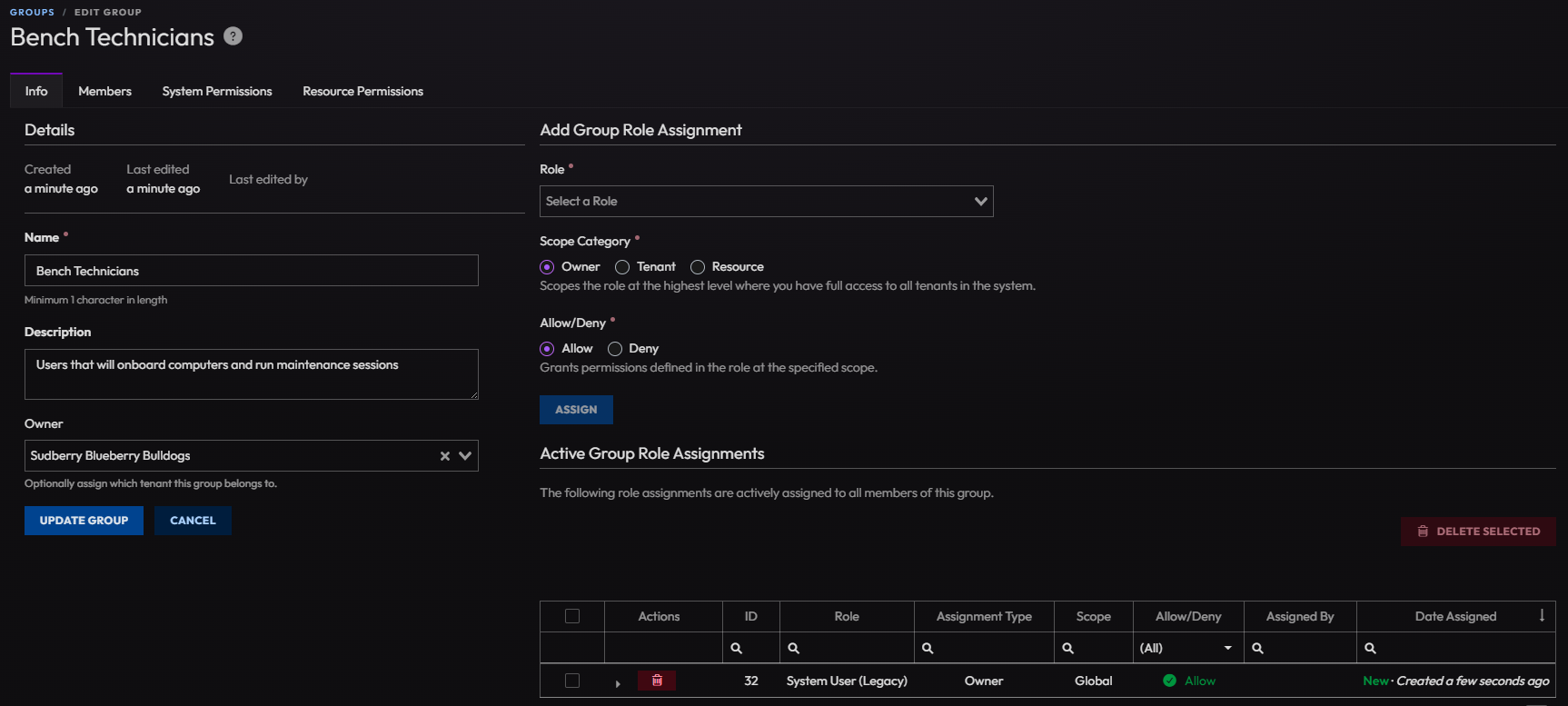Choose the Deny option
The height and width of the screenshot is (706, 1568).
(615, 349)
